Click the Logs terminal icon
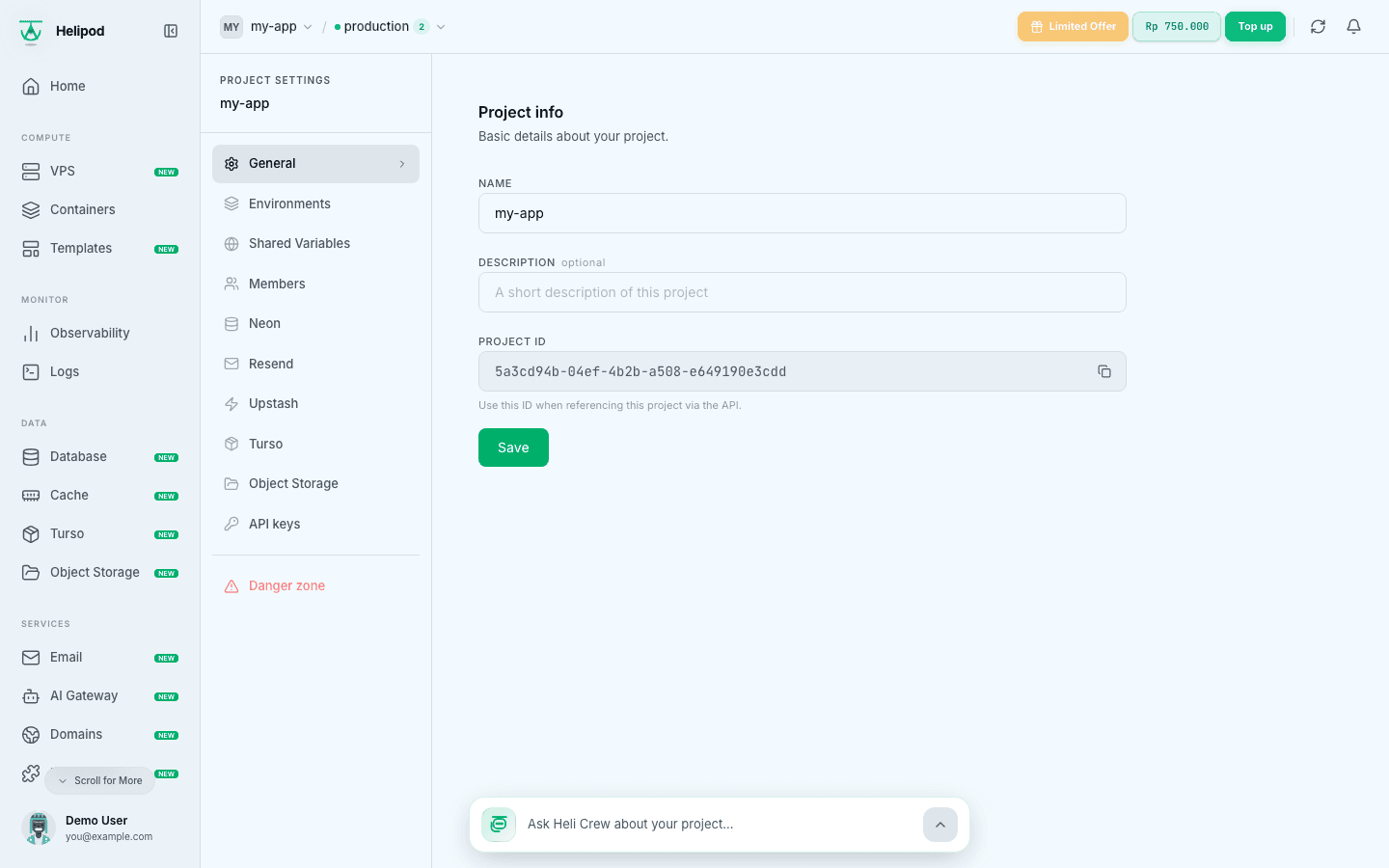The height and width of the screenshot is (868, 1389). coord(31,371)
